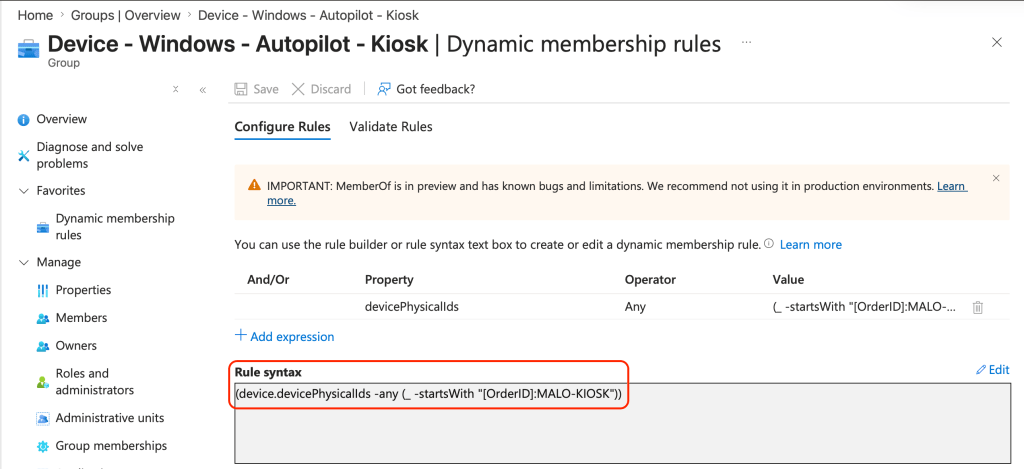Collapse the sidebar with double chevron

[203, 89]
